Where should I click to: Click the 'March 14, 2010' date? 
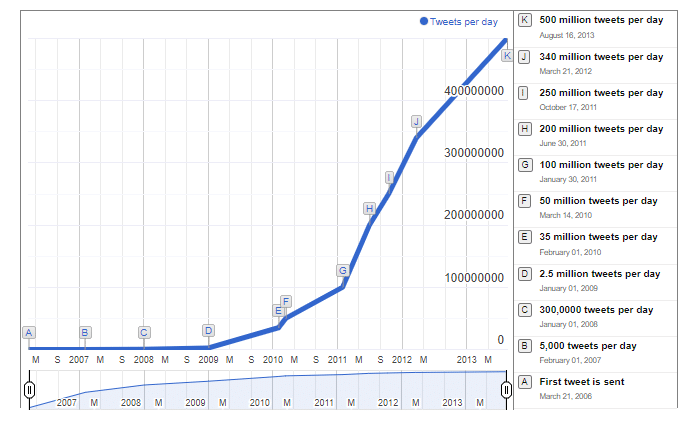566,215
